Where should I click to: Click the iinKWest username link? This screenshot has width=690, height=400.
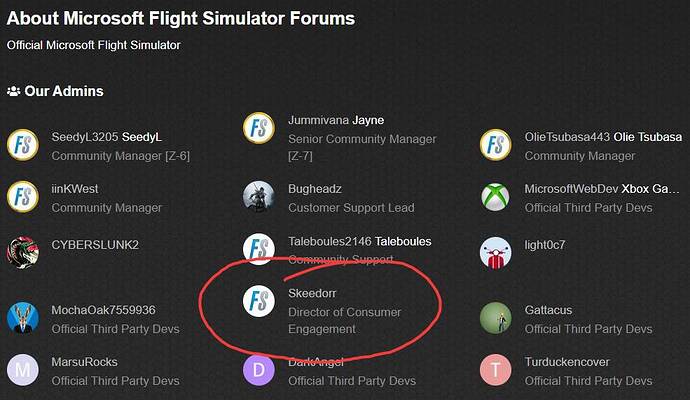pyautogui.click(x=75, y=189)
